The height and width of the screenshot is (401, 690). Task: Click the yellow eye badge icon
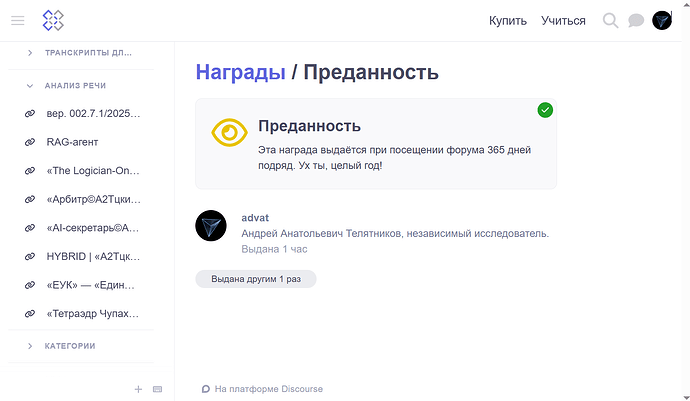(229, 132)
